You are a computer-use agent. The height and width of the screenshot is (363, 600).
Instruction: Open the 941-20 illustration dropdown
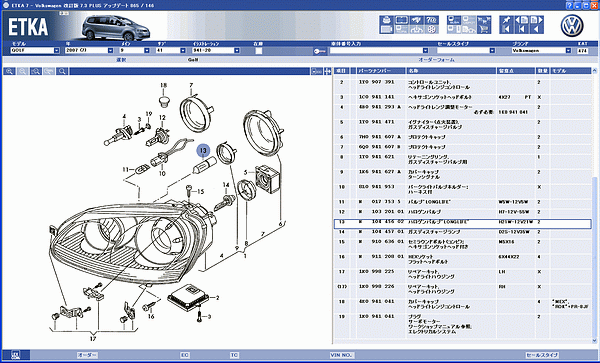(x=216, y=50)
